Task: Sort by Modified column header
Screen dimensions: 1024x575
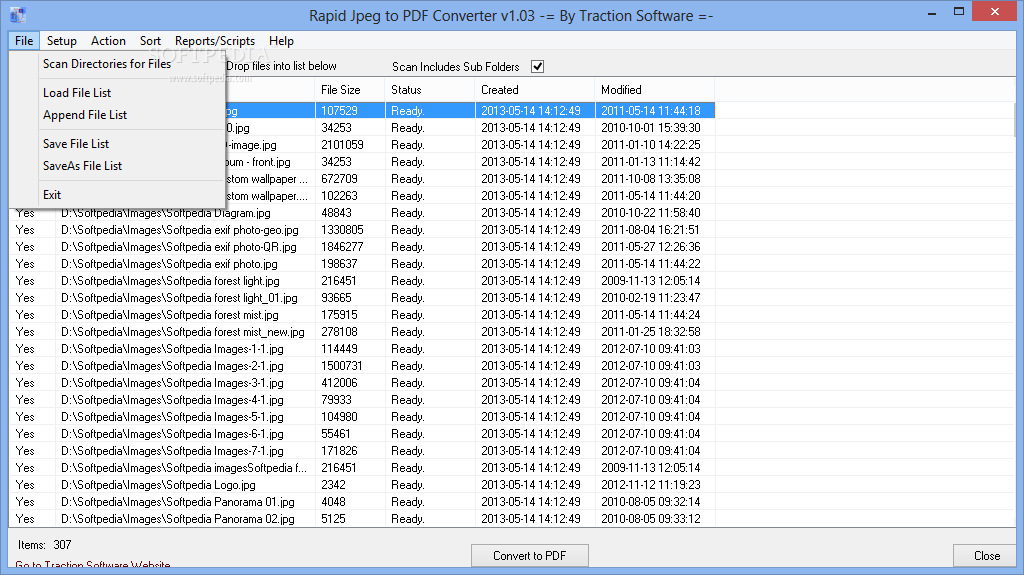Action: pos(654,90)
